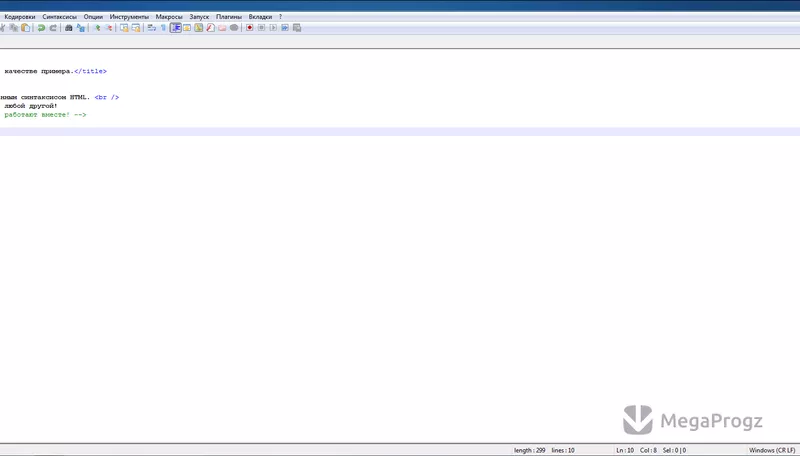
Task: Open Folder as Workspace icon
Action: point(222,28)
